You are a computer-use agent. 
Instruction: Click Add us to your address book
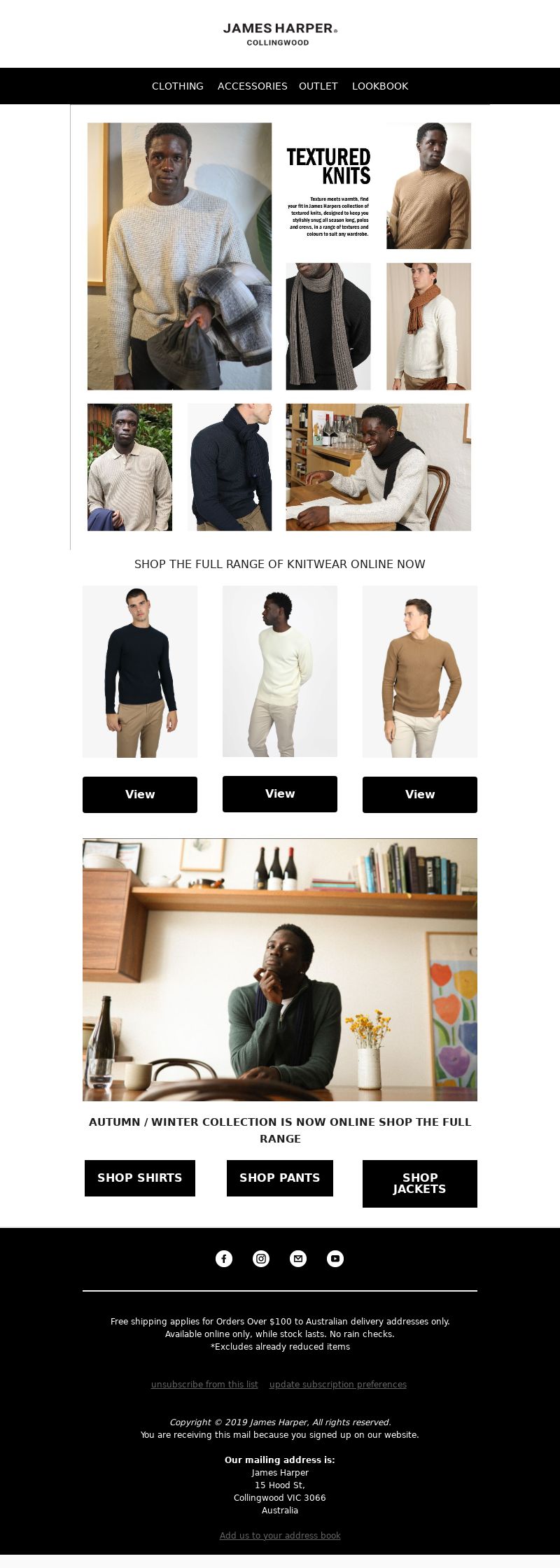[x=280, y=1535]
